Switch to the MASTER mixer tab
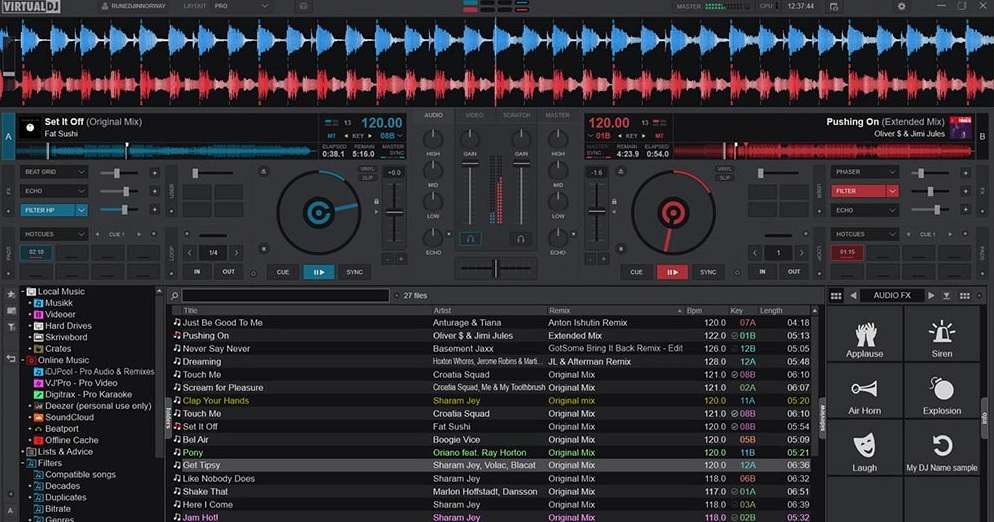 (x=557, y=115)
